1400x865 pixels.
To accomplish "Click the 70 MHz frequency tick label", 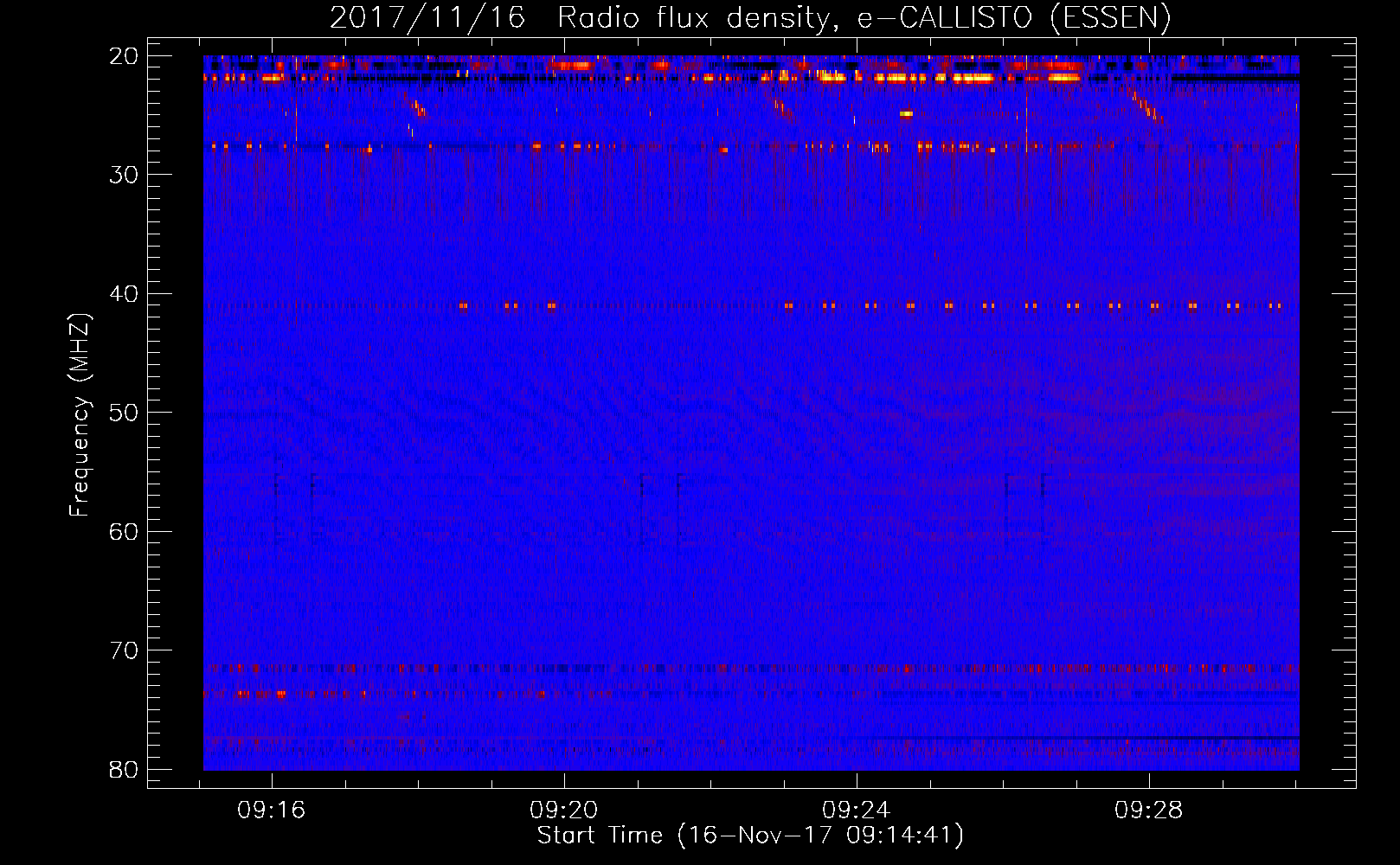I will coord(124,650).
